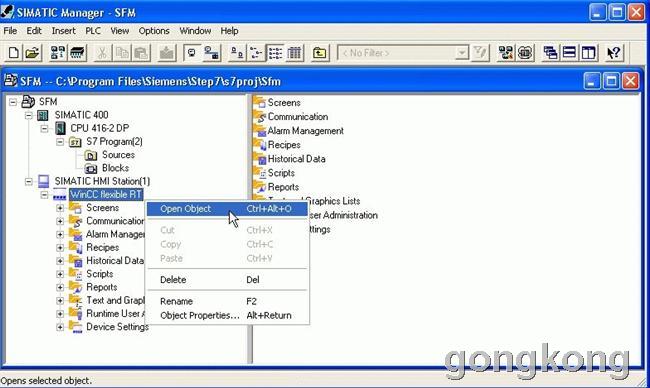The width and height of the screenshot is (650, 388).
Task: Open the PLC menu
Action: click(93, 31)
